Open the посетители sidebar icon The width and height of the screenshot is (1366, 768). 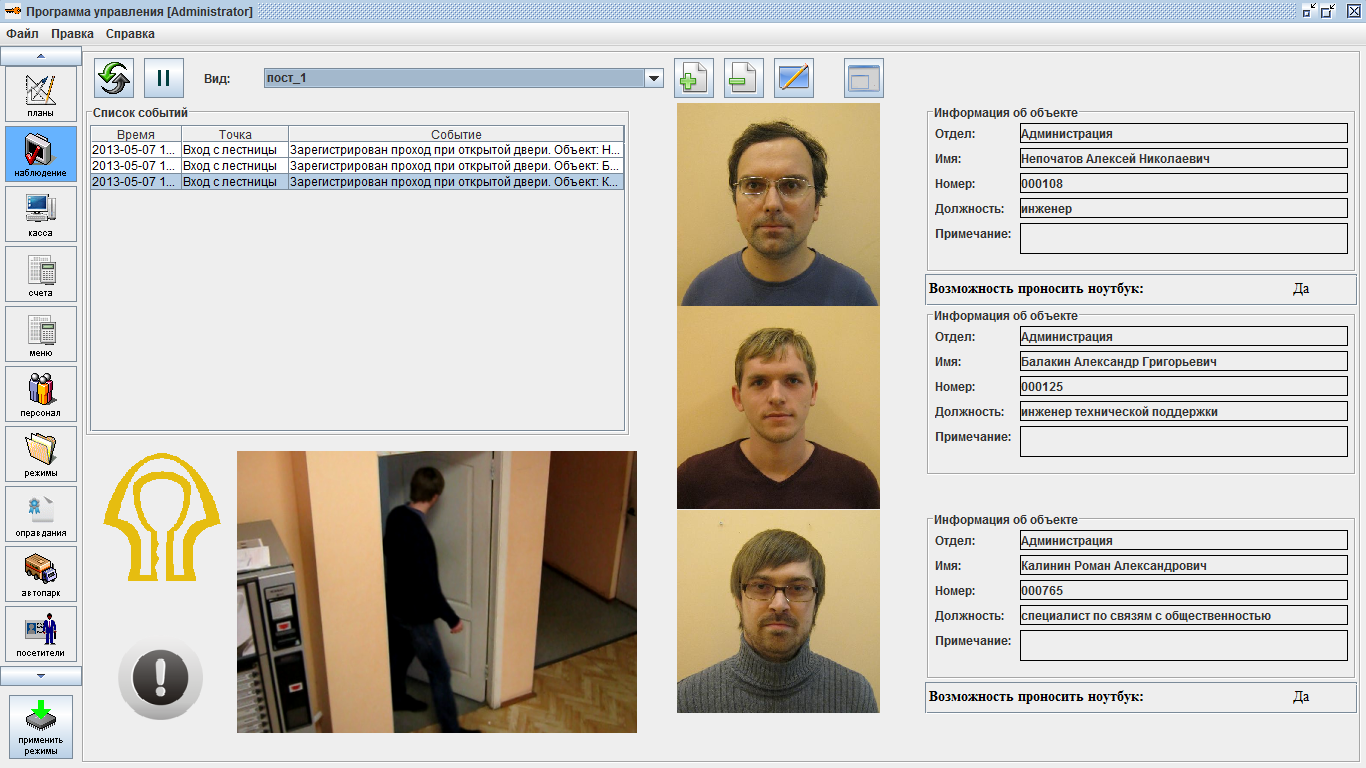click(41, 634)
